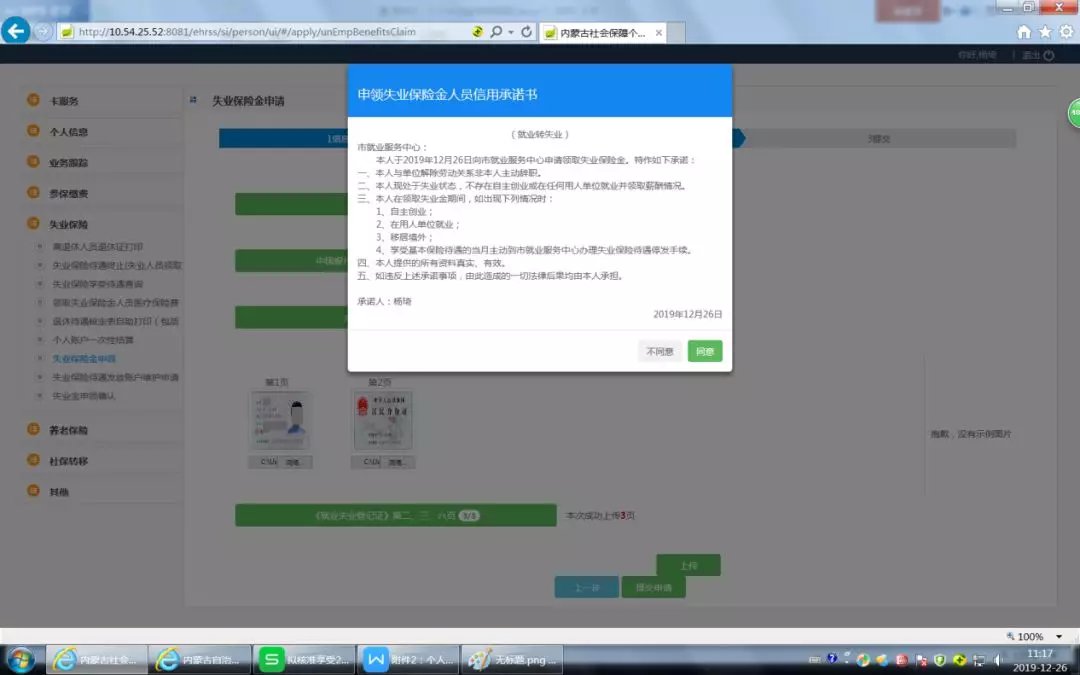Open the 个人信息 sidebar menu
This screenshot has height=675, width=1080.
tap(68, 132)
